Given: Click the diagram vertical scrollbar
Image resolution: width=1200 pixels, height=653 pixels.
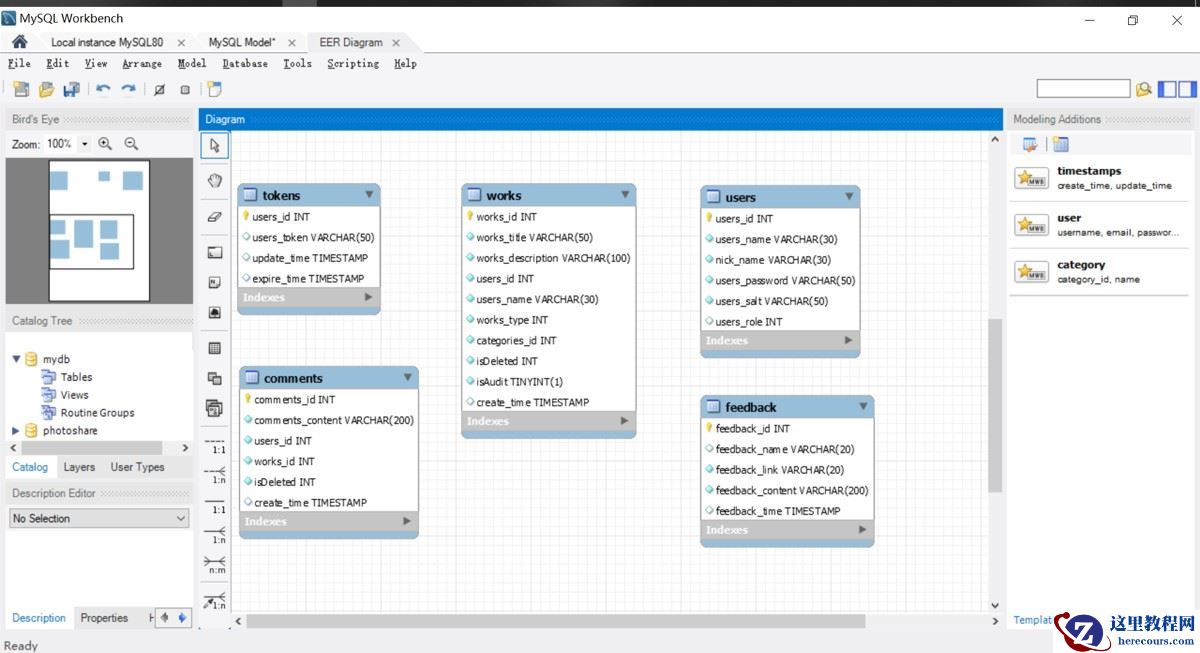Looking at the screenshot, I should click(995, 405).
